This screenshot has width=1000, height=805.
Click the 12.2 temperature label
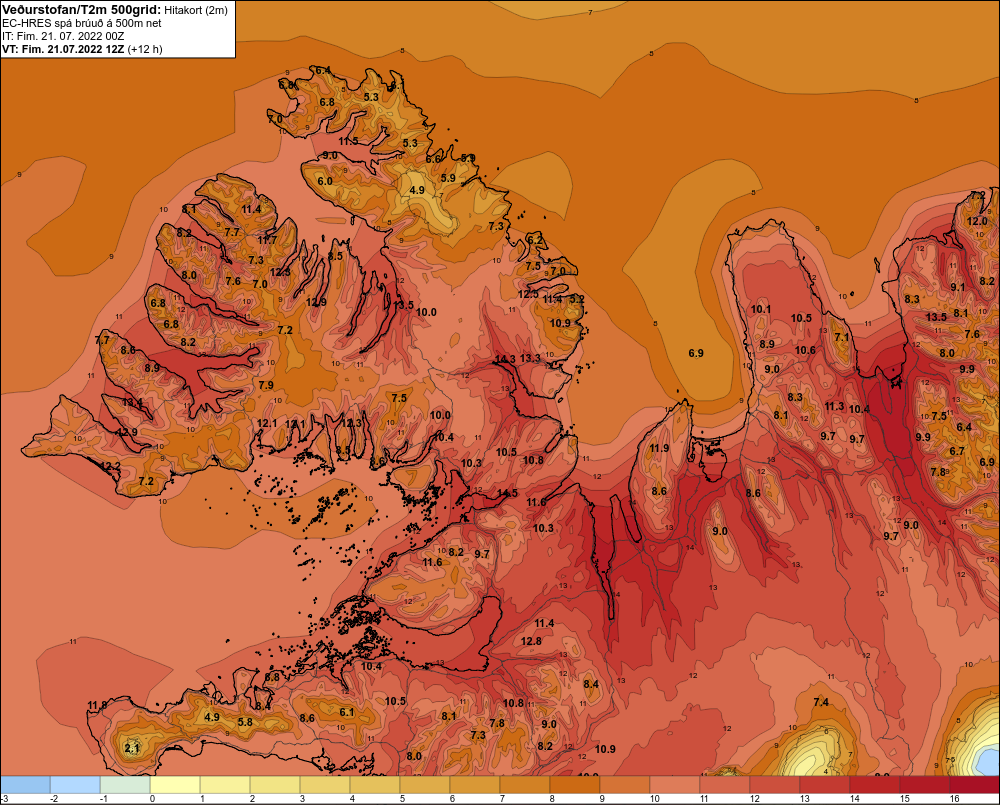110,466
